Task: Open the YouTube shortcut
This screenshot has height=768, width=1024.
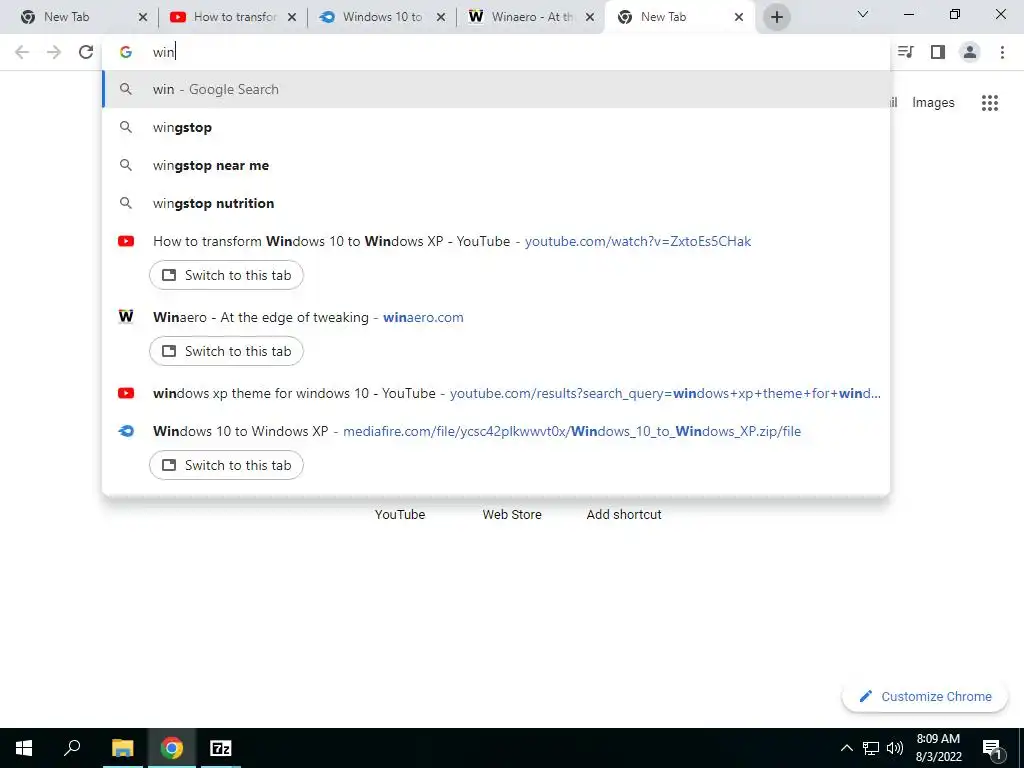Action: coord(400,515)
